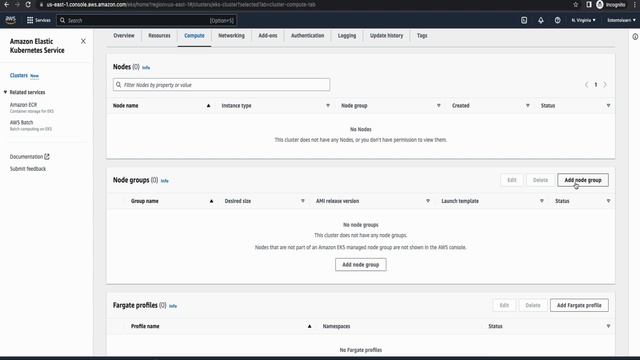Open the Nodes Info link
Image resolution: width=640 pixels, height=360 pixels.
(146, 68)
